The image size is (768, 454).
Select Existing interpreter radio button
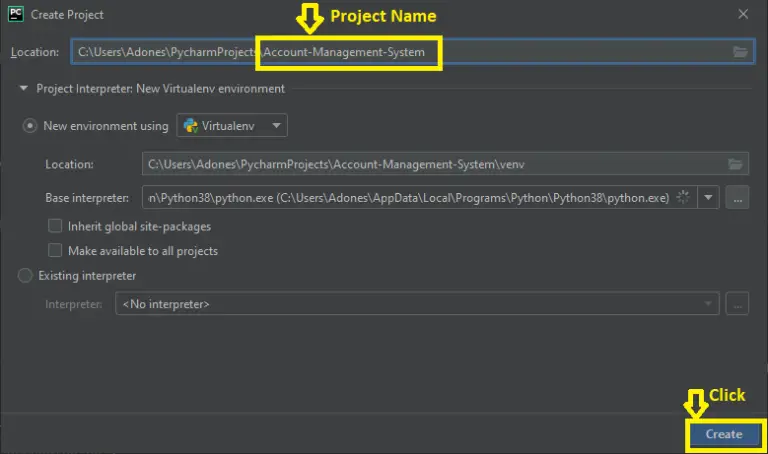point(25,276)
